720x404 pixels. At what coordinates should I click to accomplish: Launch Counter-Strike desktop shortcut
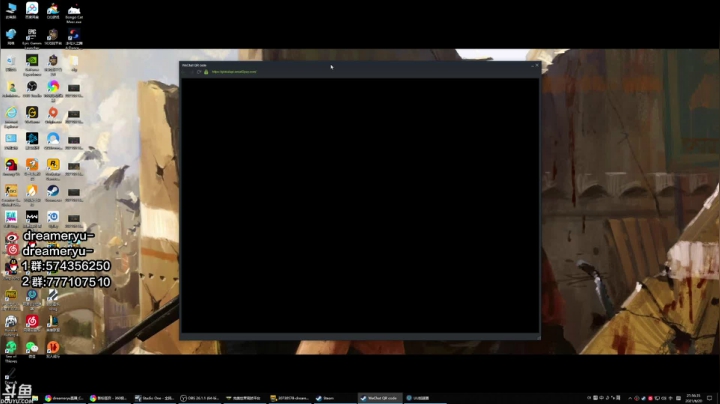11,195
